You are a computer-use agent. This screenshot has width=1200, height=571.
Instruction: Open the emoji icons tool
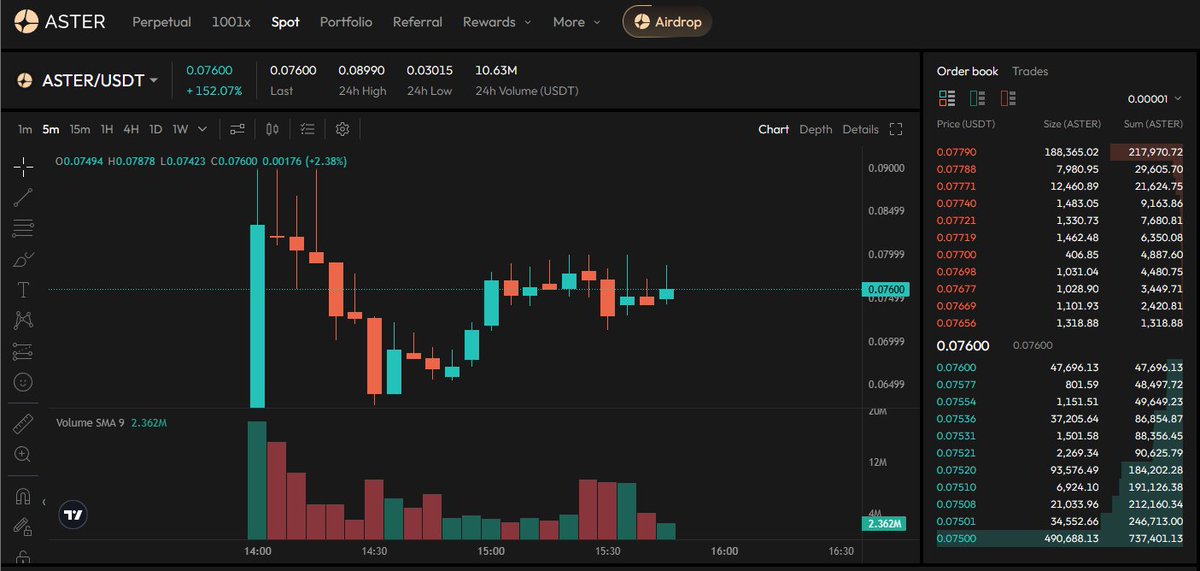pyautogui.click(x=23, y=382)
